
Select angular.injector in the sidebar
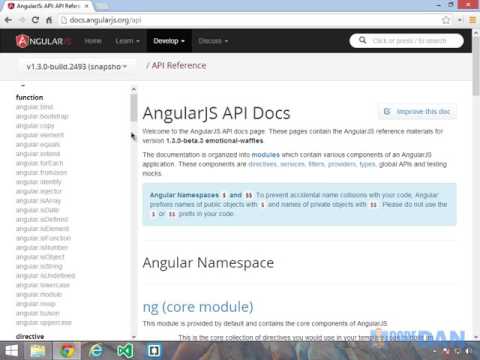39,191
